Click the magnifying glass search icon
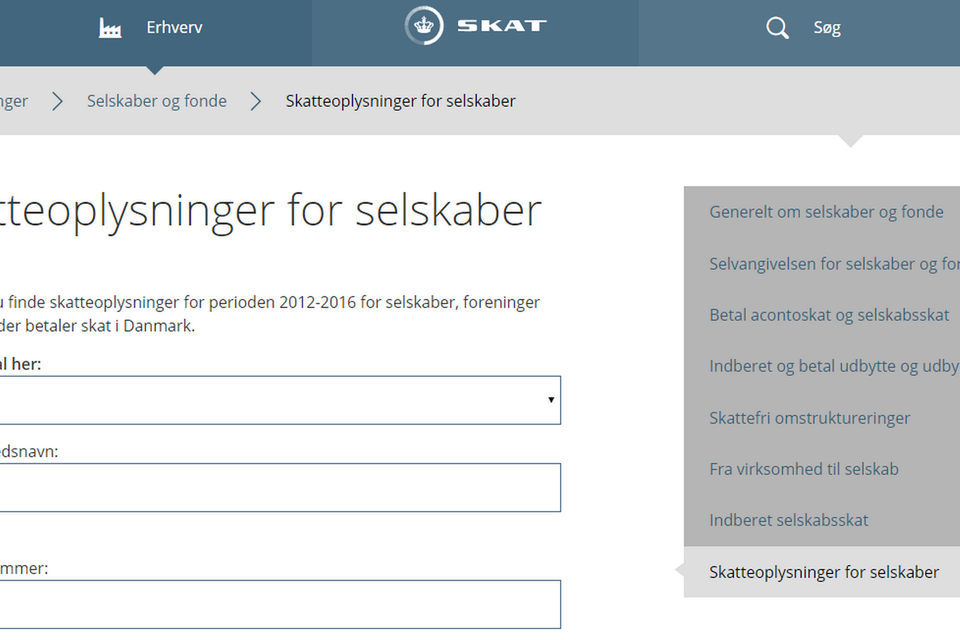The height and width of the screenshot is (640, 960). click(777, 28)
